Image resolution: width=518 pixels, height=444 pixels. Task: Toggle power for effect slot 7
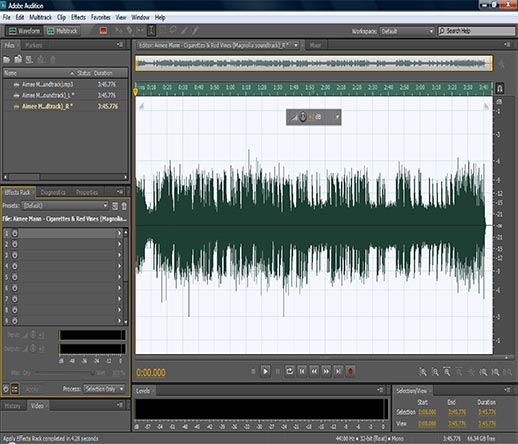pos(15,299)
